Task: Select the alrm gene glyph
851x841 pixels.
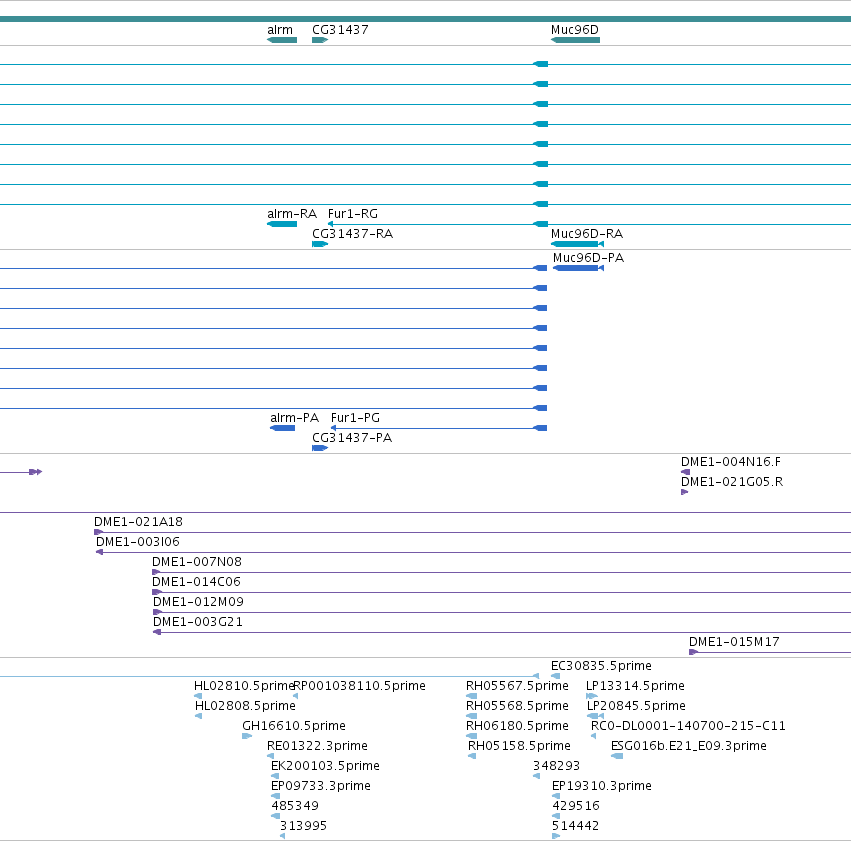Action: (x=282, y=40)
